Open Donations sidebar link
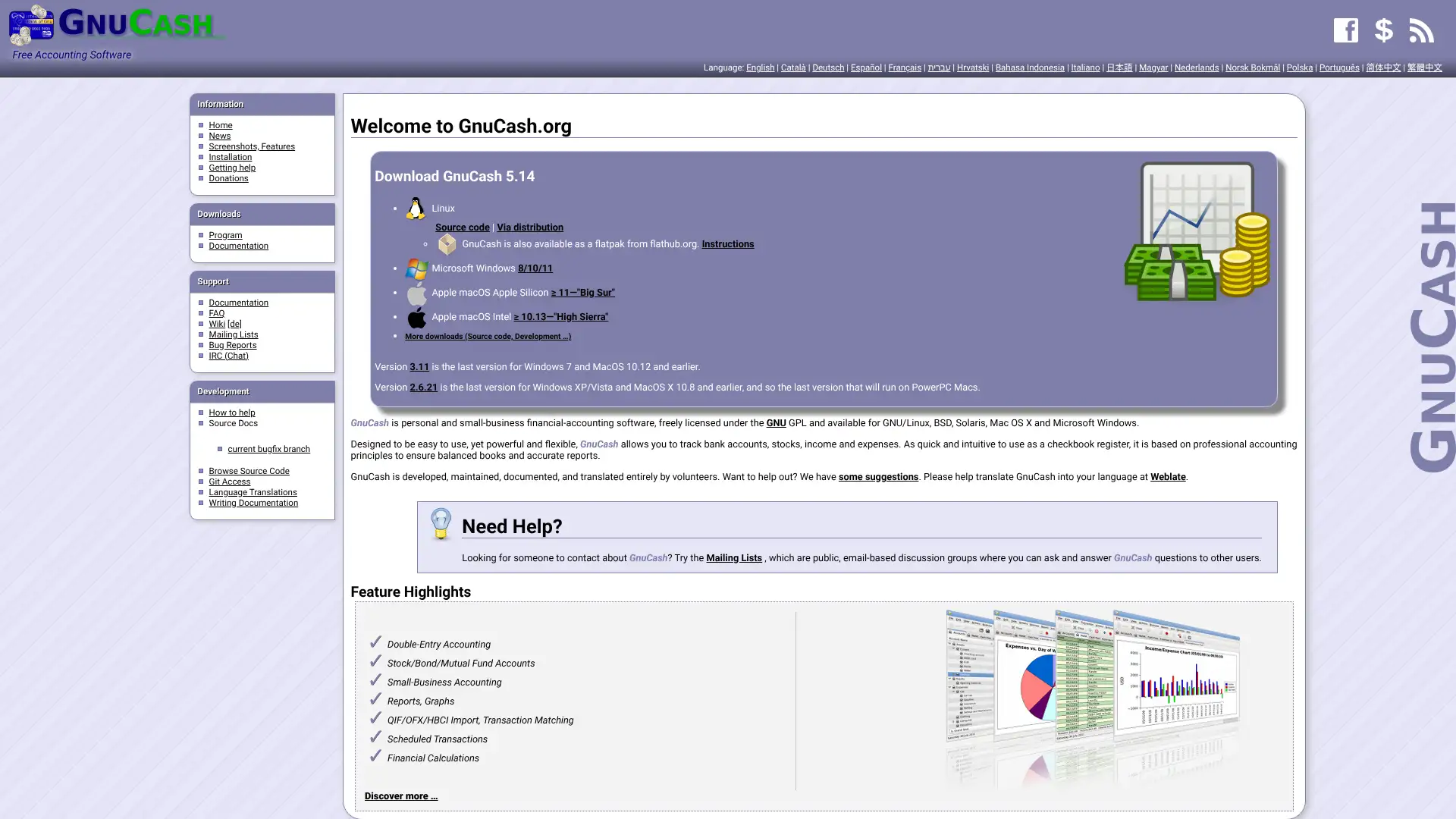 228,179
